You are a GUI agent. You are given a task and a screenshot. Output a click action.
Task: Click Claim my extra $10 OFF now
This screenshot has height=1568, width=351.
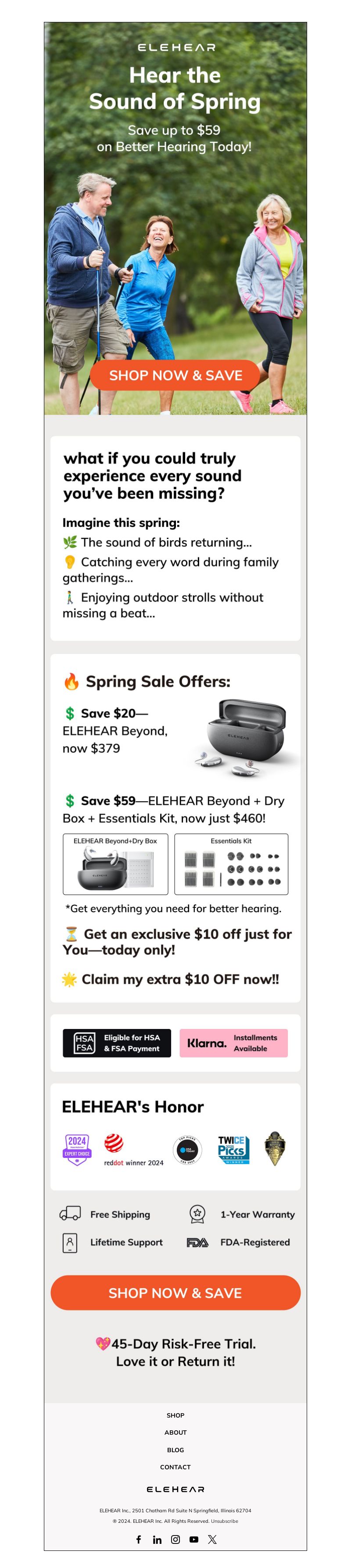tap(171, 979)
